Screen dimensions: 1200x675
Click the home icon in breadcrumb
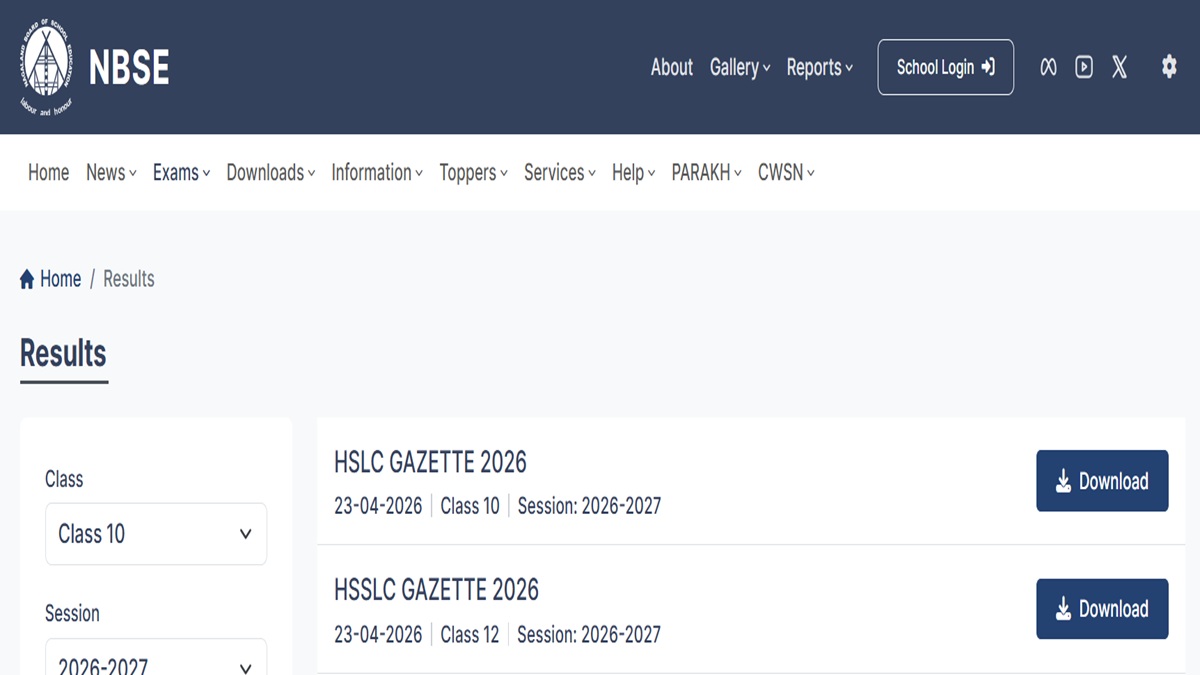[x=27, y=280]
